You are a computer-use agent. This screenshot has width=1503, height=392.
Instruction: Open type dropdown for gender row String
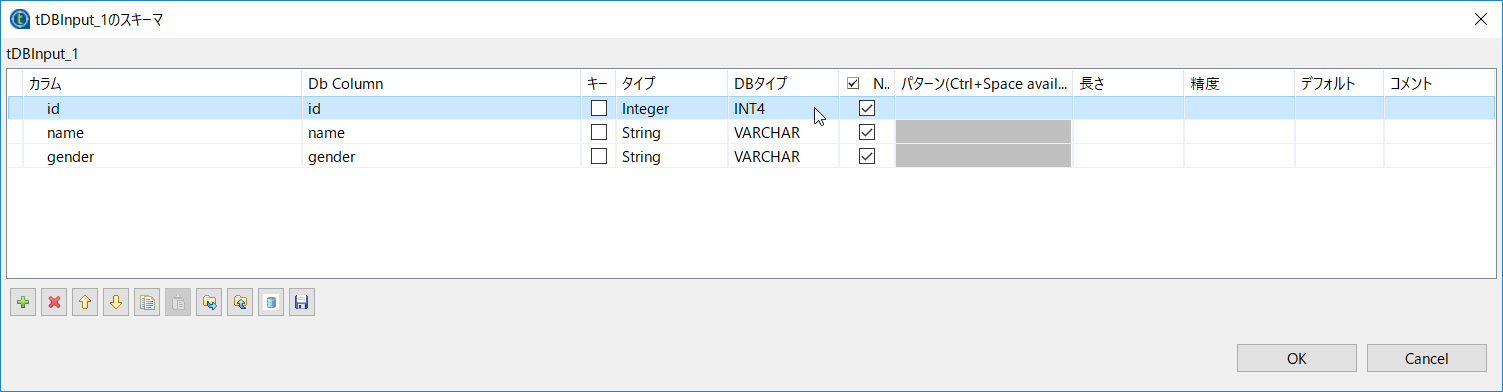coord(671,156)
